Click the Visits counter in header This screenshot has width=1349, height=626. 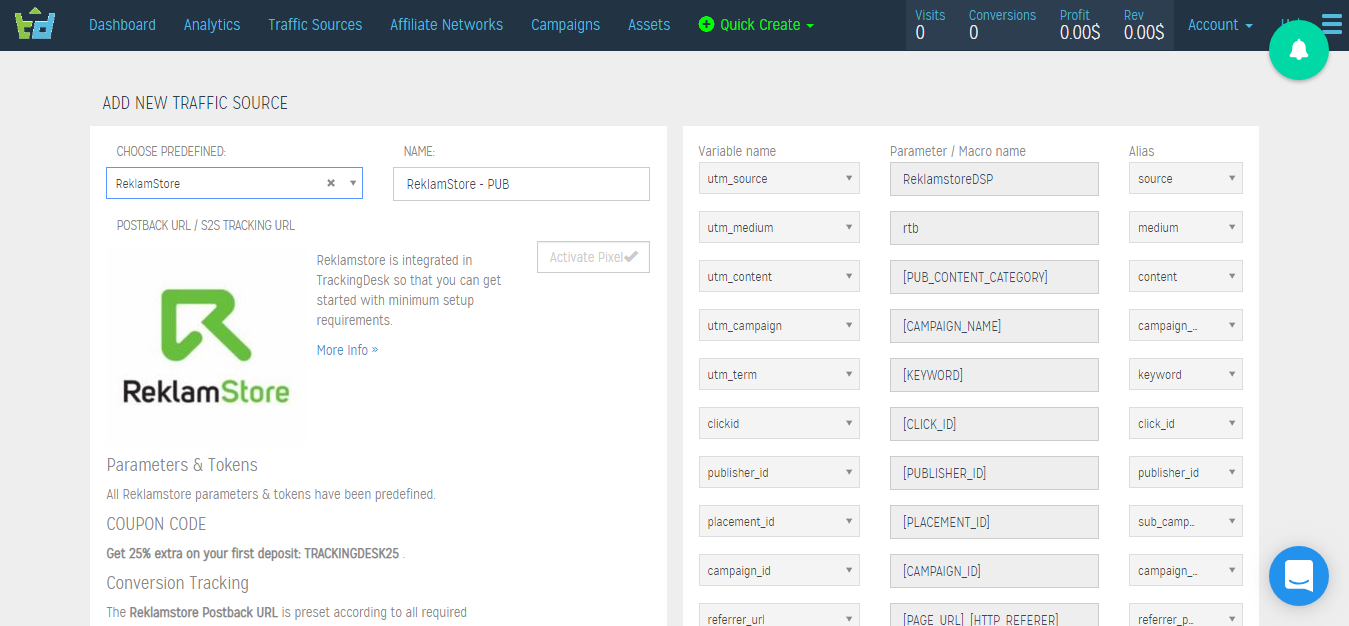pos(930,25)
